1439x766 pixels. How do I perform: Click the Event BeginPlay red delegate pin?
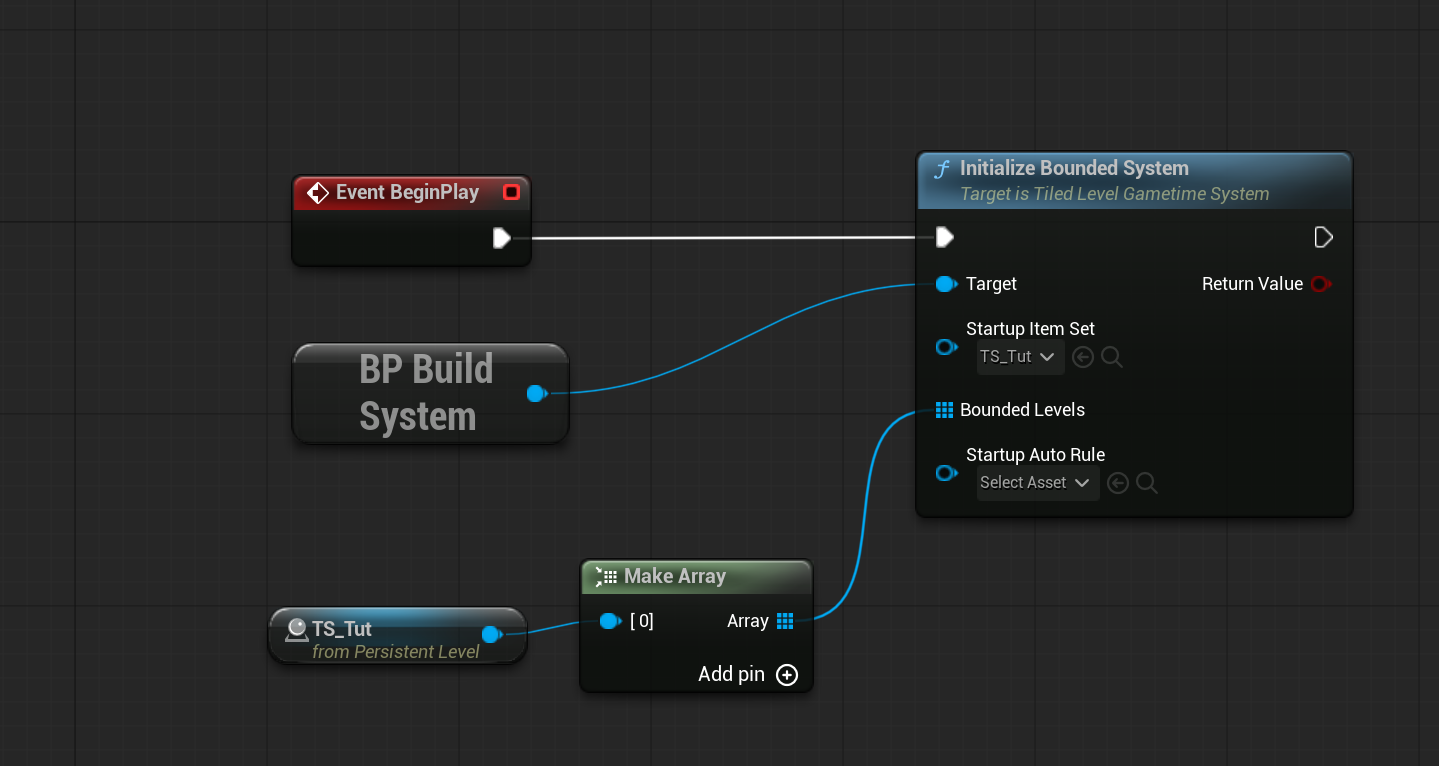click(511, 192)
